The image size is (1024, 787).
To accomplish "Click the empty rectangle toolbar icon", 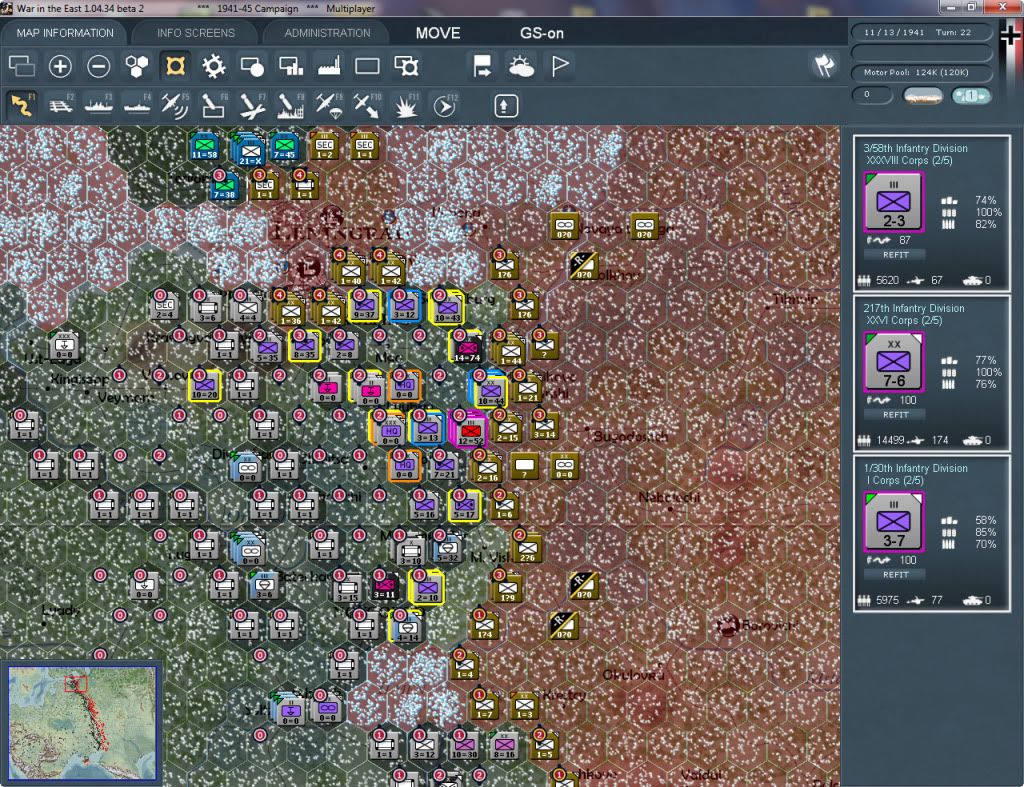I will (367, 66).
